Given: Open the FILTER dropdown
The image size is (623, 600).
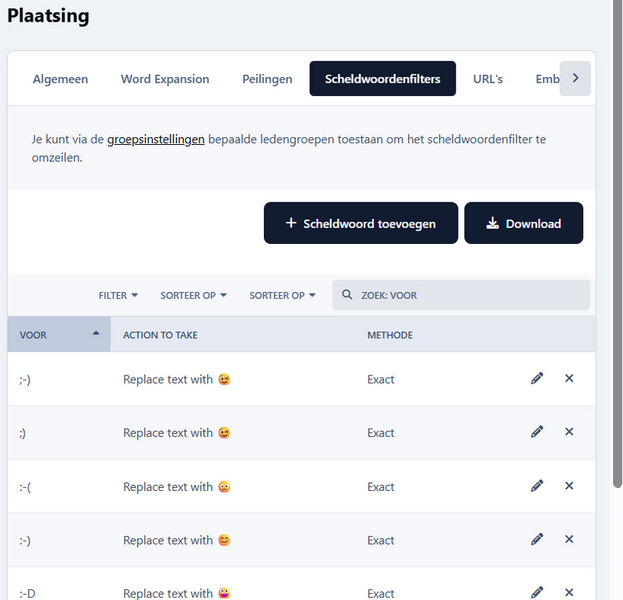Looking at the screenshot, I should click(118, 296).
